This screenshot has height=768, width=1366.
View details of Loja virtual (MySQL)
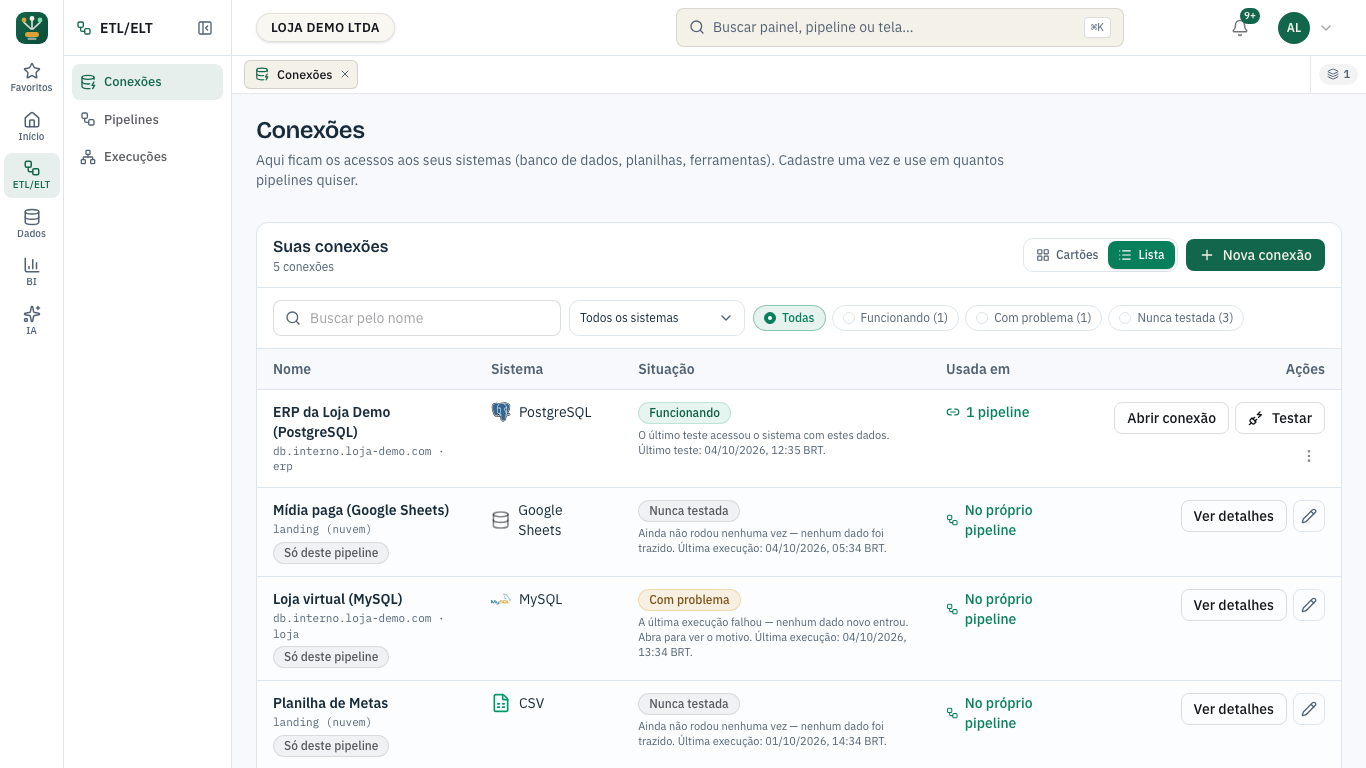[1233, 605]
